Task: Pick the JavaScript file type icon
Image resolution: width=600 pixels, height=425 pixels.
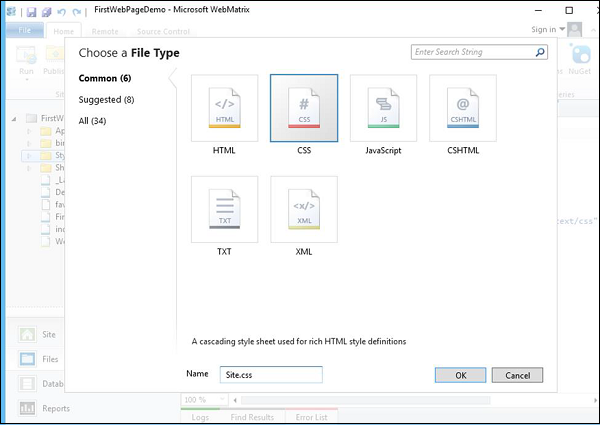Action: 383,108
